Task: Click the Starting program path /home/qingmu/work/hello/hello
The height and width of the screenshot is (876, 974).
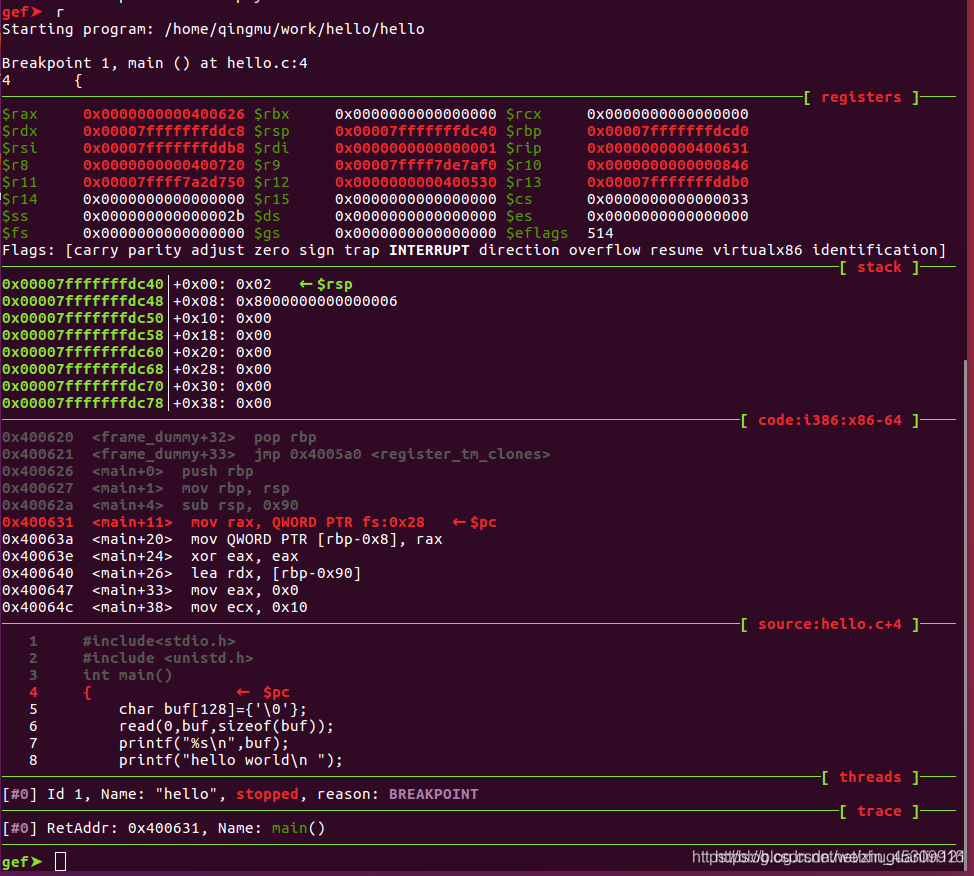Action: point(294,29)
